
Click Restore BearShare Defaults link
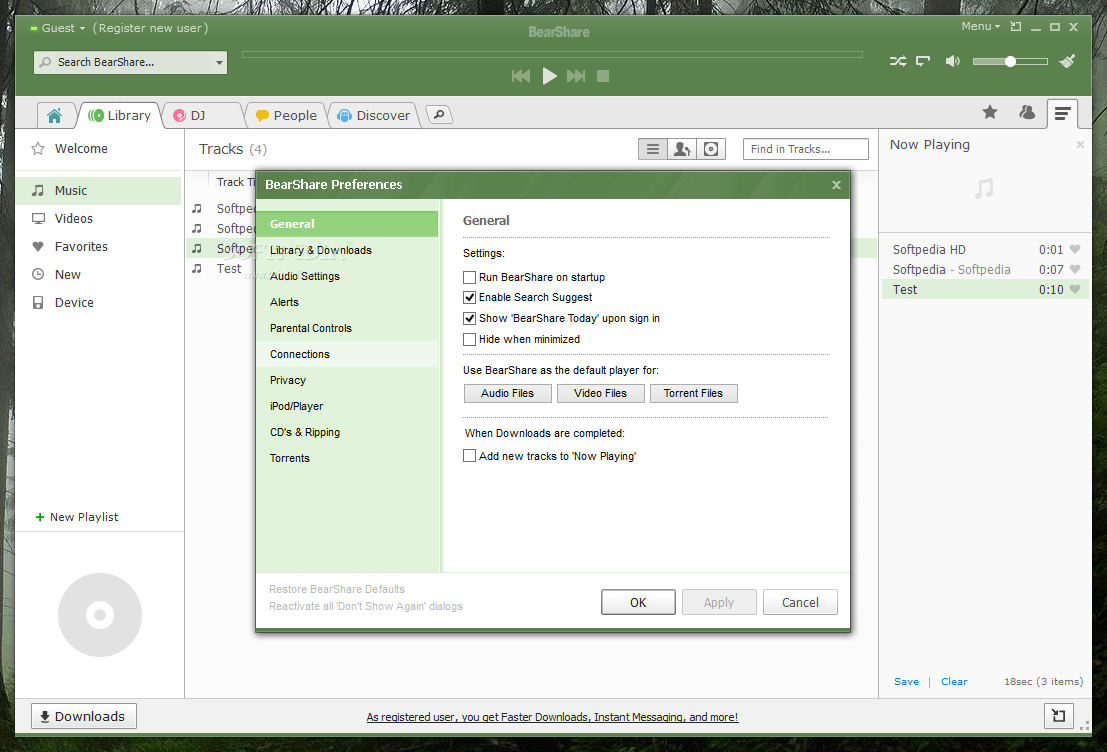[337, 589]
